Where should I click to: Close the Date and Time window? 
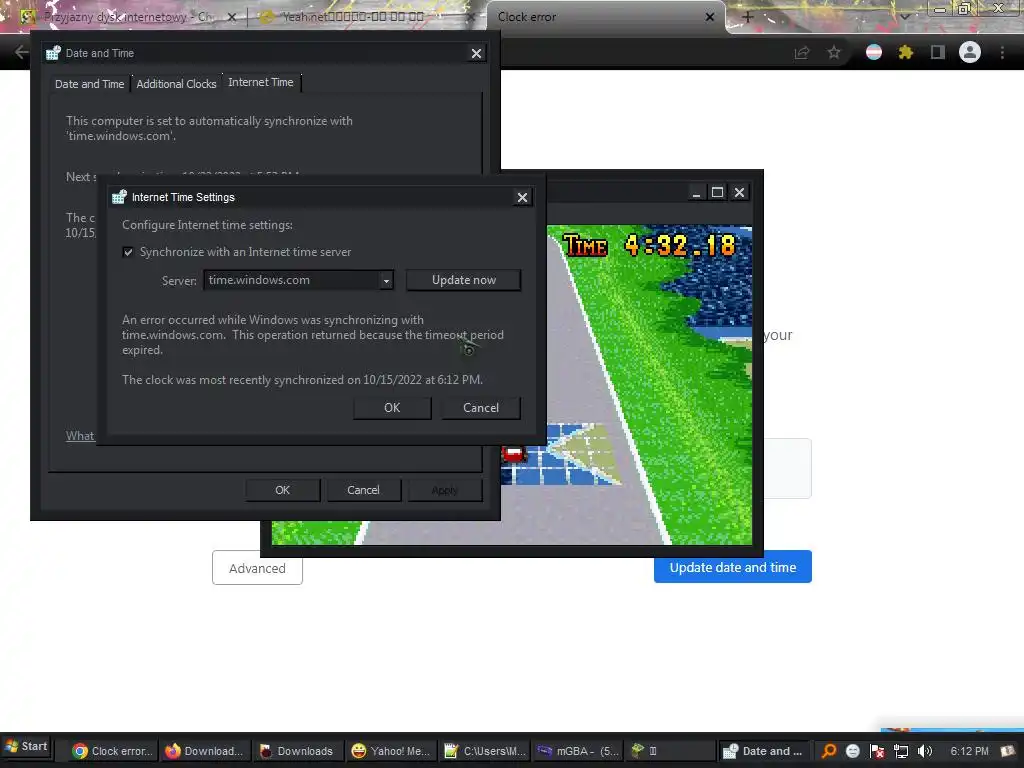coord(476,54)
